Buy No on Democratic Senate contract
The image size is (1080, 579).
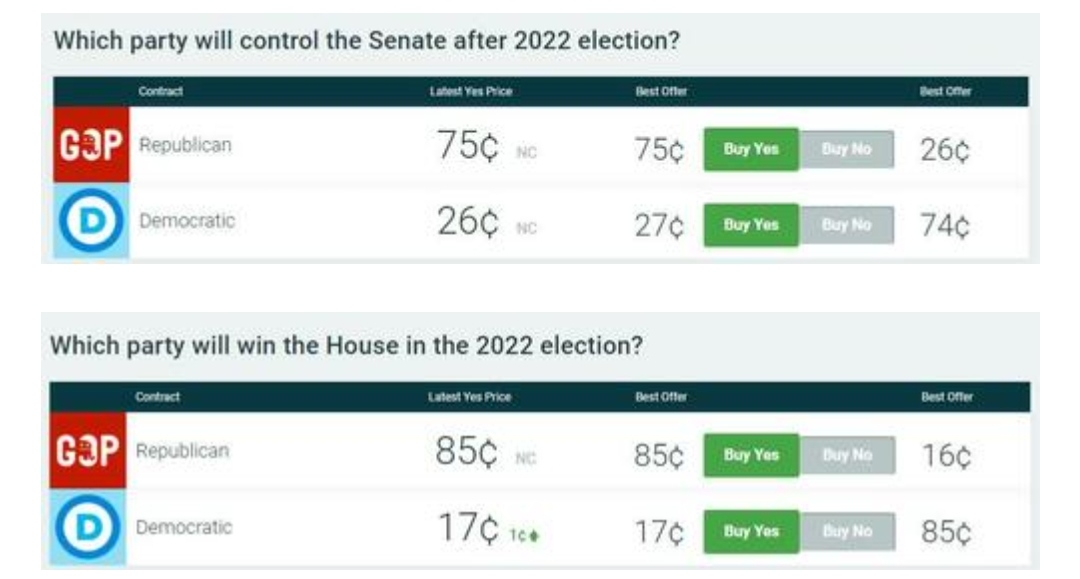coord(847,225)
